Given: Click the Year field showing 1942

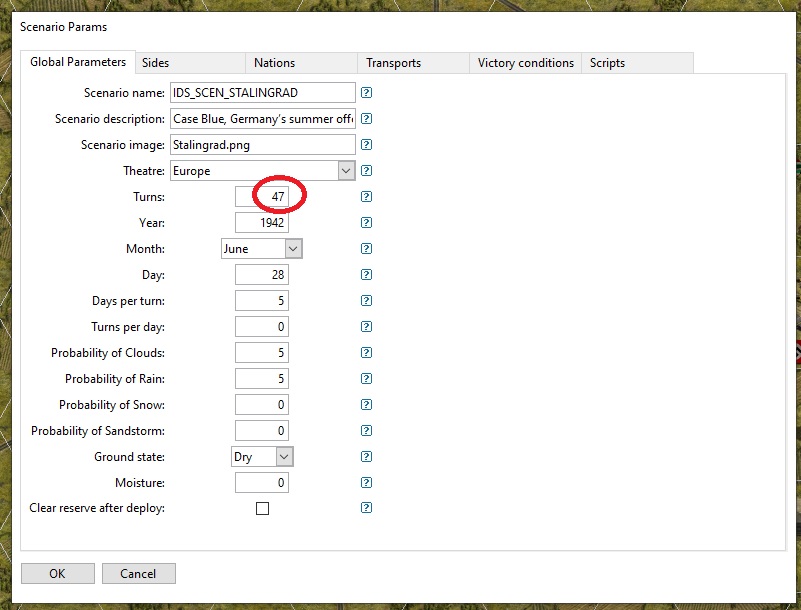Looking at the screenshot, I should (262, 223).
